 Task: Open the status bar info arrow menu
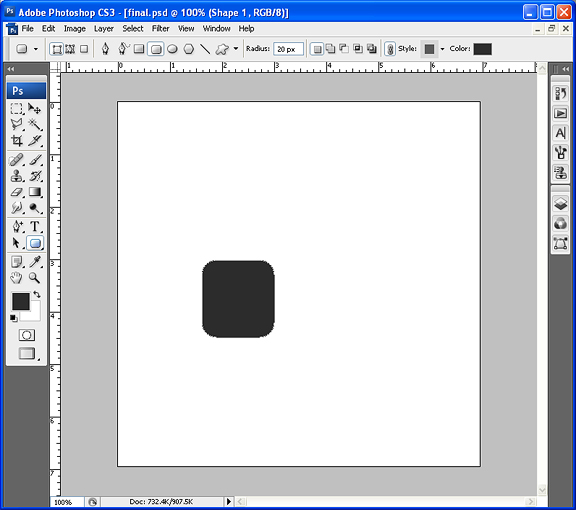229,502
